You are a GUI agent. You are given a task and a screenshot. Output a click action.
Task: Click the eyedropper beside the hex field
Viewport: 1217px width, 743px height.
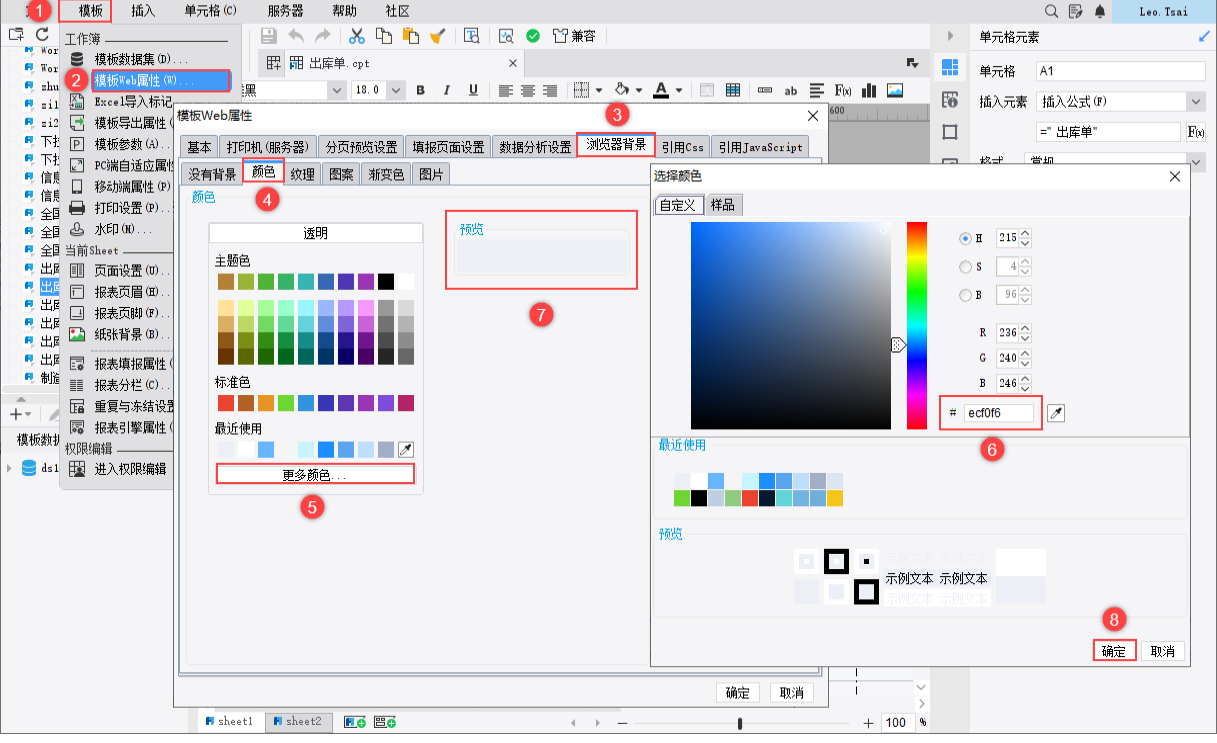click(1055, 412)
